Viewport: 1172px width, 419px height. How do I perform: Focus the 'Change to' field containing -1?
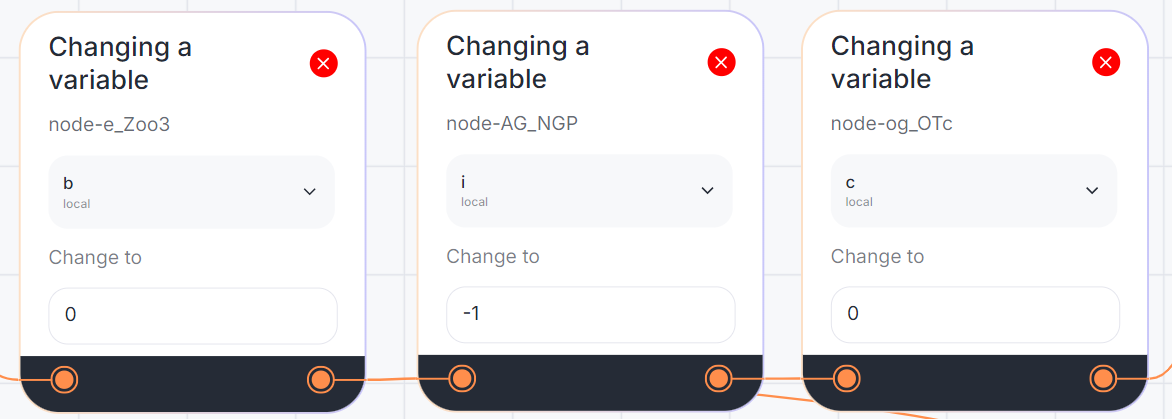pos(590,314)
